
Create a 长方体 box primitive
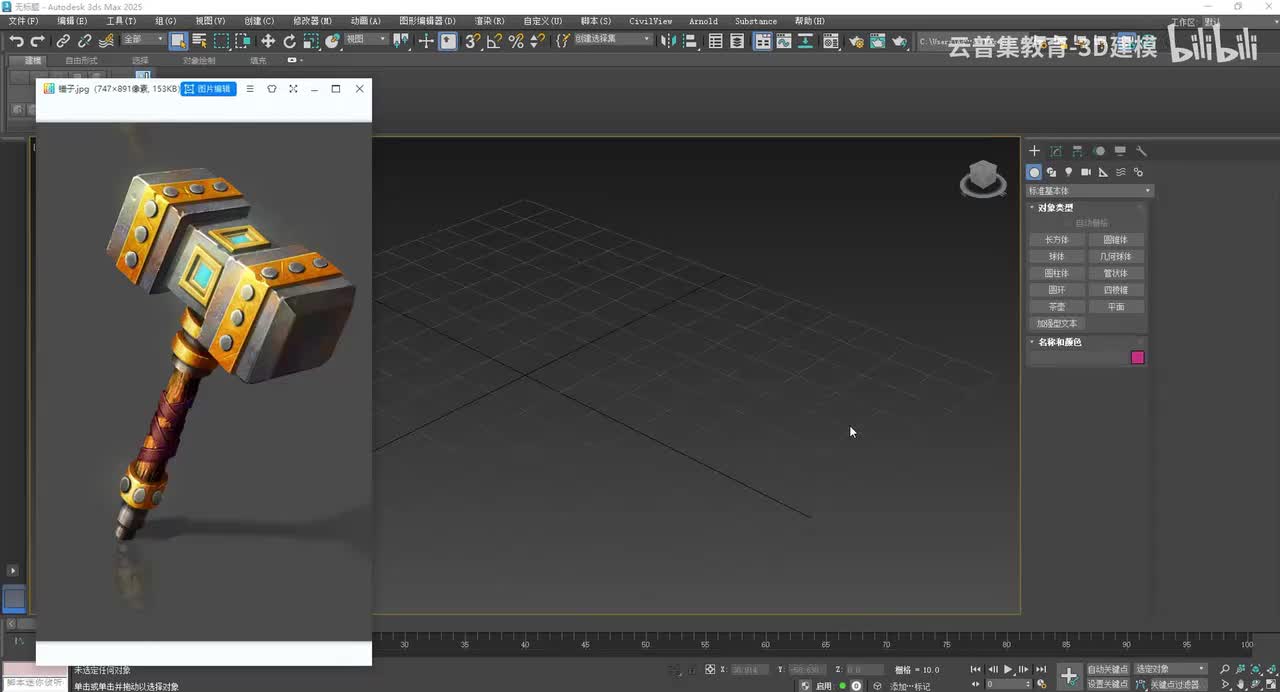tap(1057, 240)
